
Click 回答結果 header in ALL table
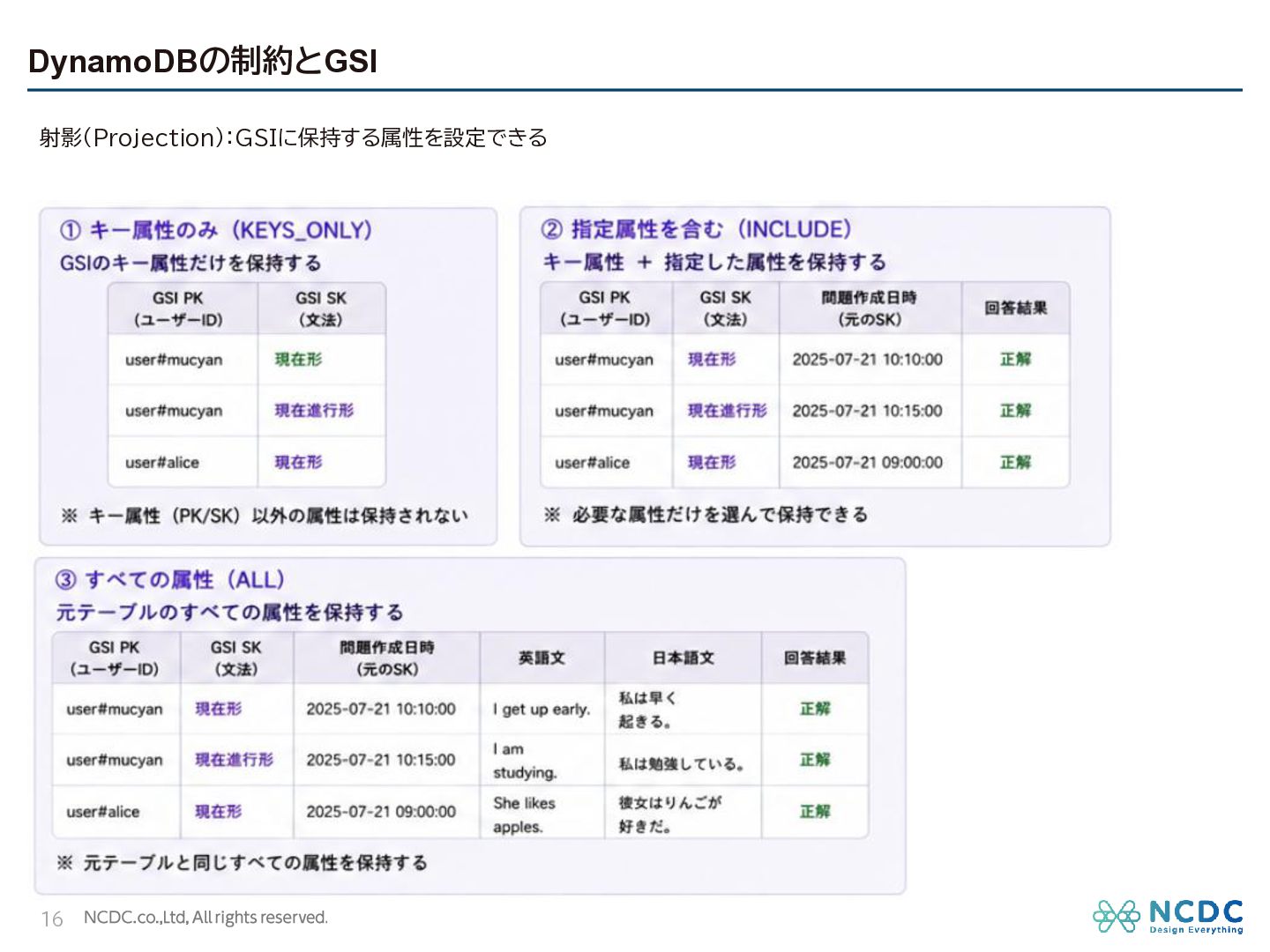[815, 658]
